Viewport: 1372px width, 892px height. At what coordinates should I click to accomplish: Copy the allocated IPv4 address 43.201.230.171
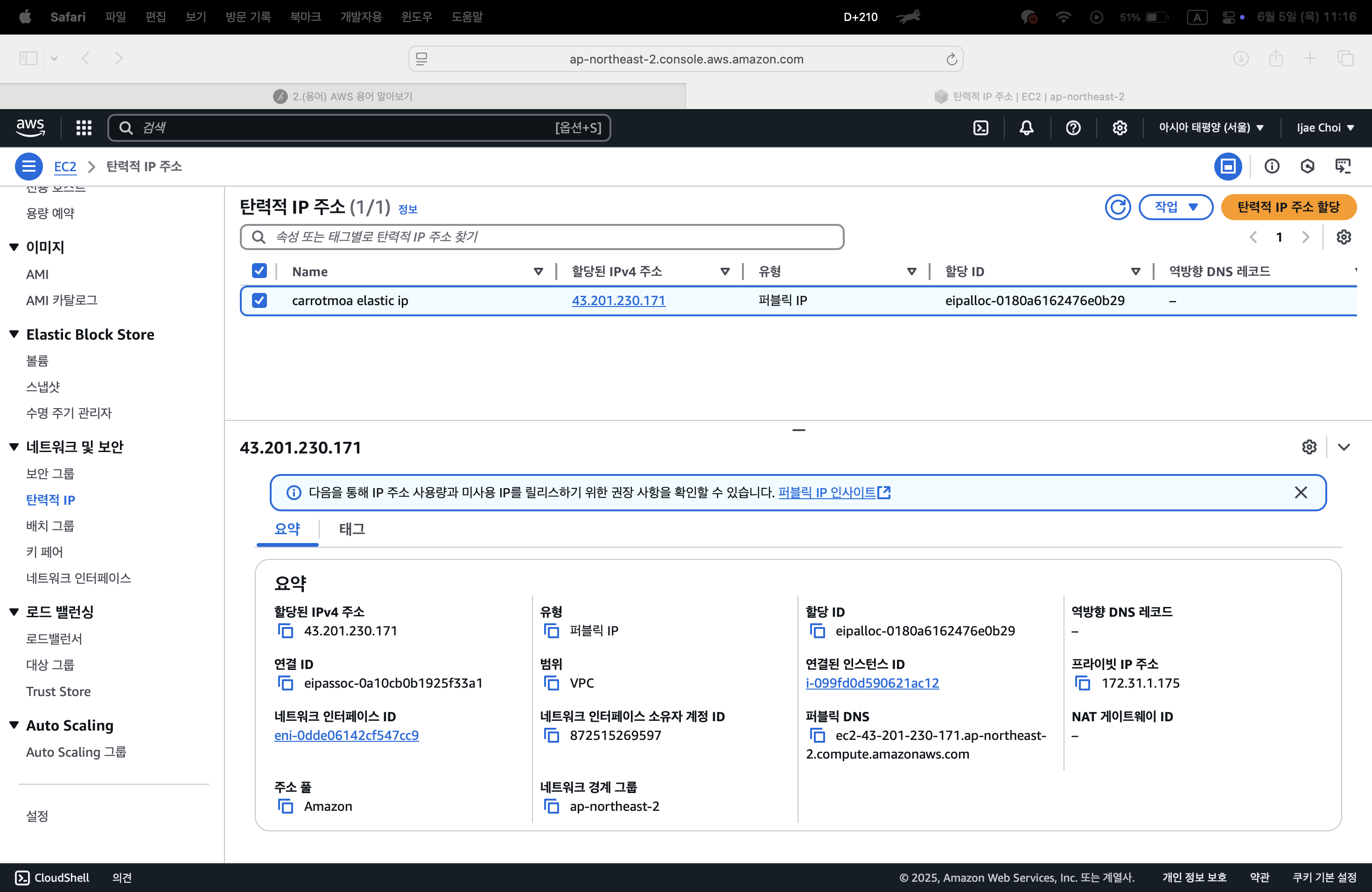click(x=286, y=630)
